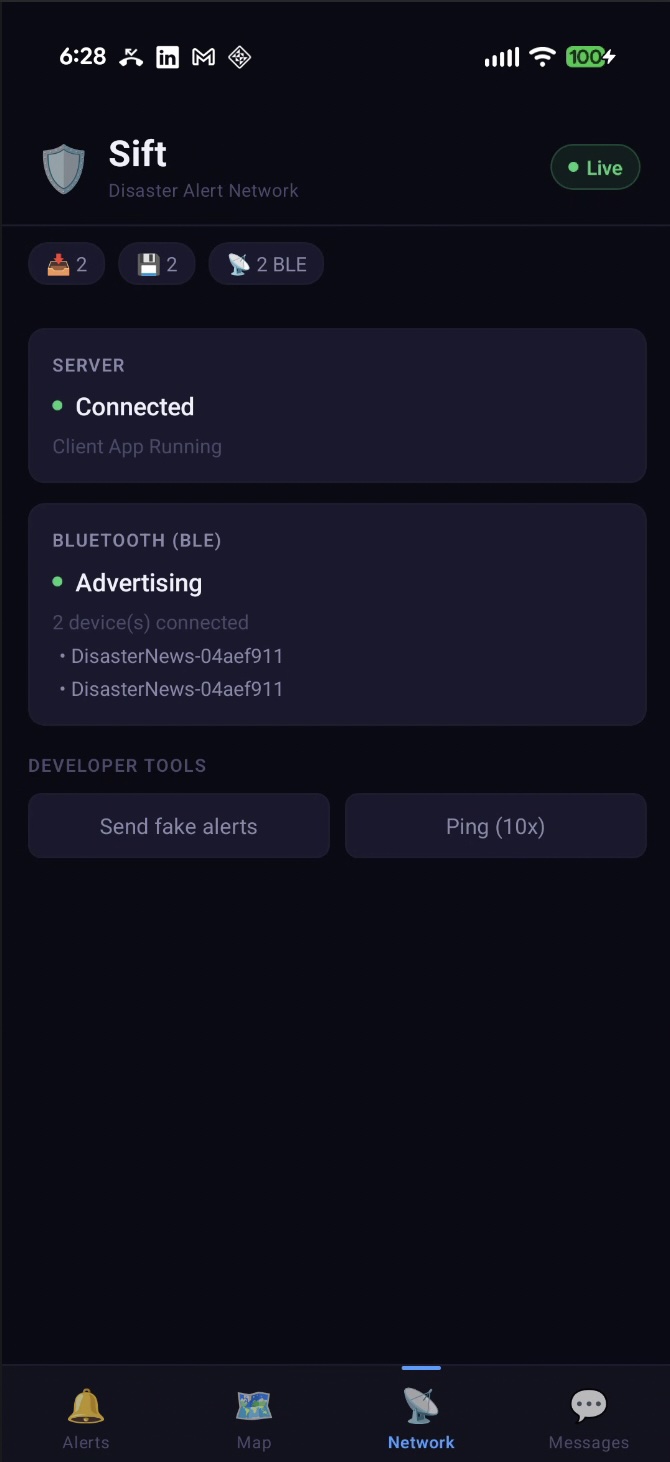Tap the Bluetooth Advertising status row
The width and height of the screenshot is (670, 1462).
click(x=127, y=582)
